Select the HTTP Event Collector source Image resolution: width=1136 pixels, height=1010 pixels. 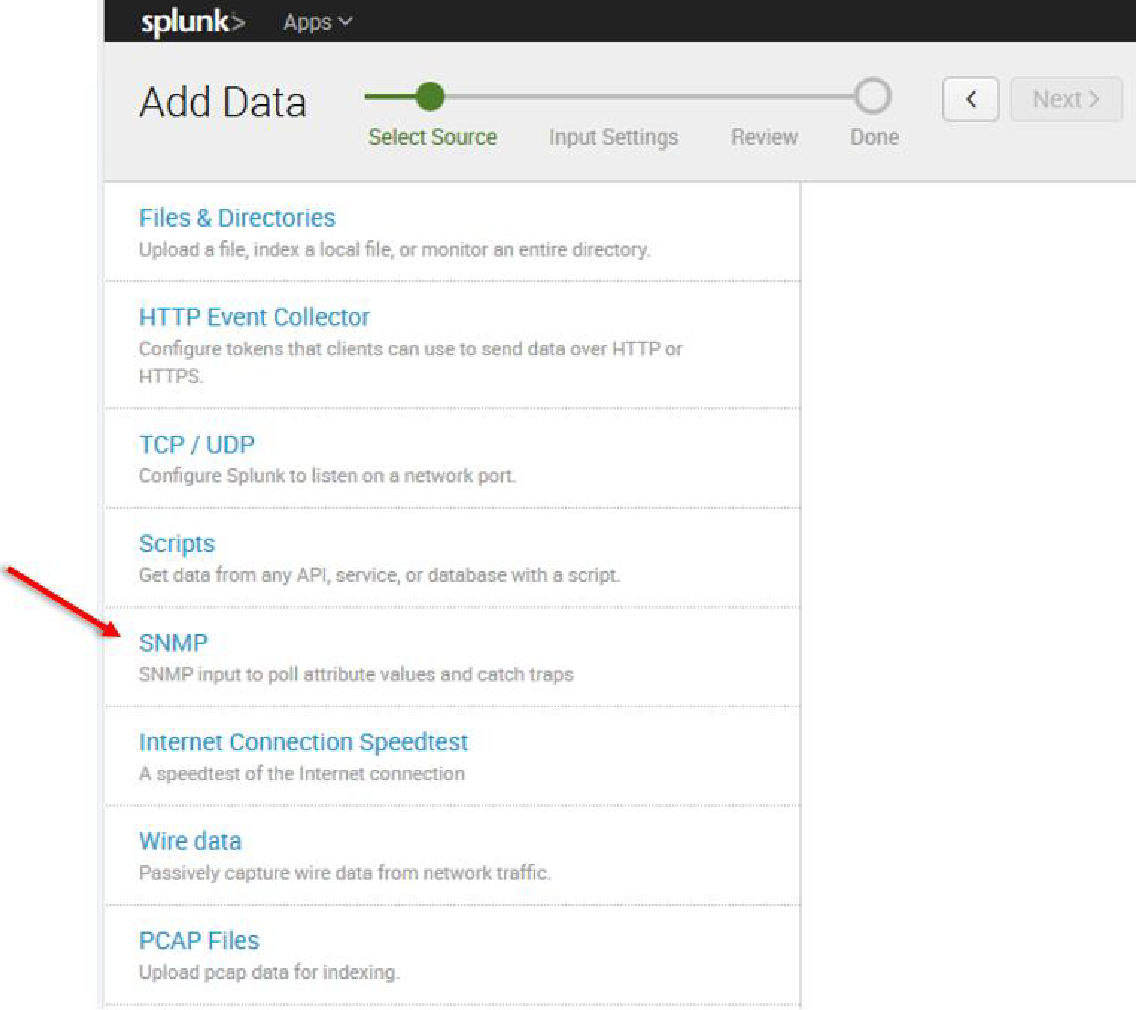(x=253, y=317)
